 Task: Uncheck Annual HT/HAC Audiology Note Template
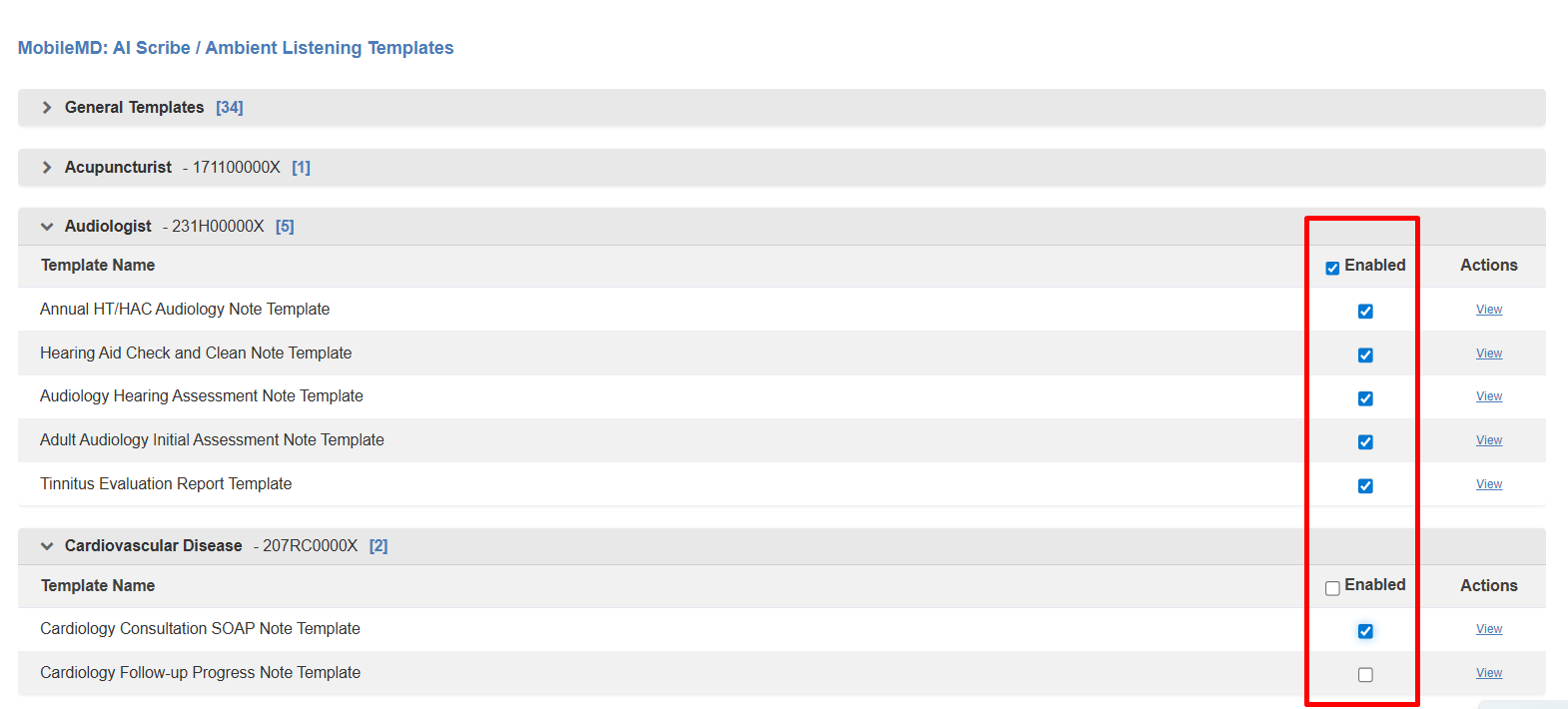point(1365,312)
